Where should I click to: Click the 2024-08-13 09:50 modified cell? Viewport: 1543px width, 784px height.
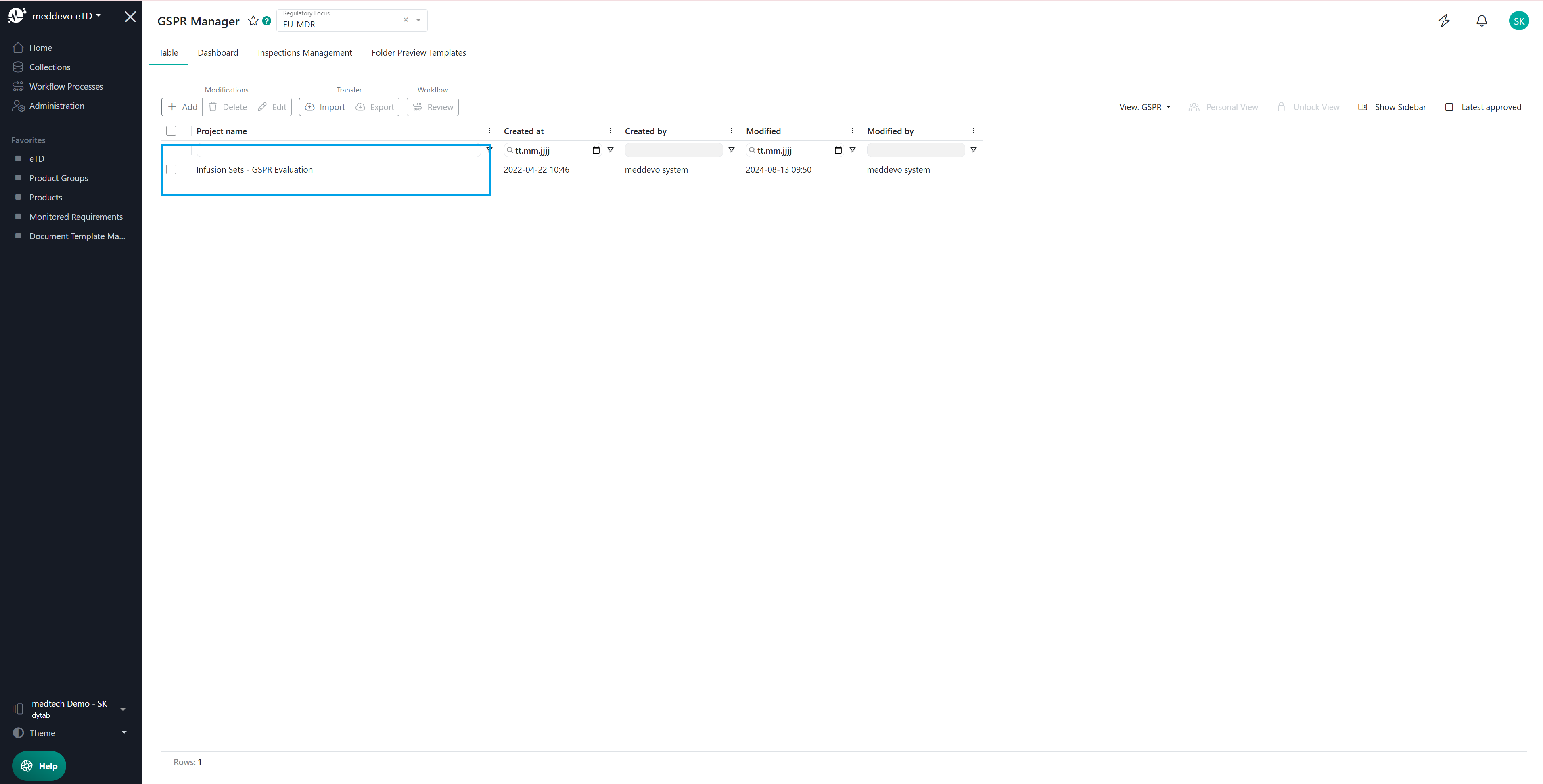pyautogui.click(x=779, y=170)
